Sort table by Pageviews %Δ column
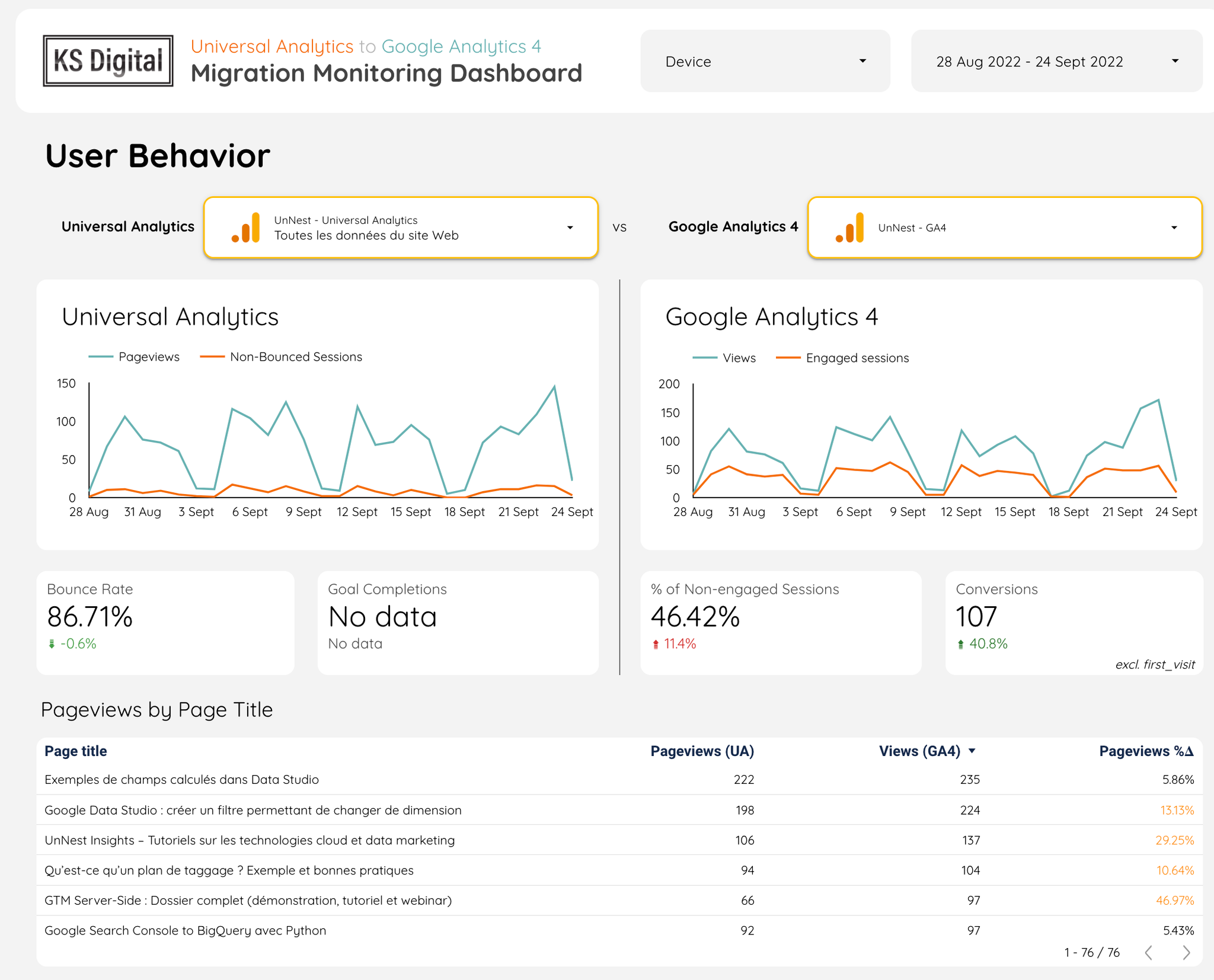 [x=1146, y=751]
